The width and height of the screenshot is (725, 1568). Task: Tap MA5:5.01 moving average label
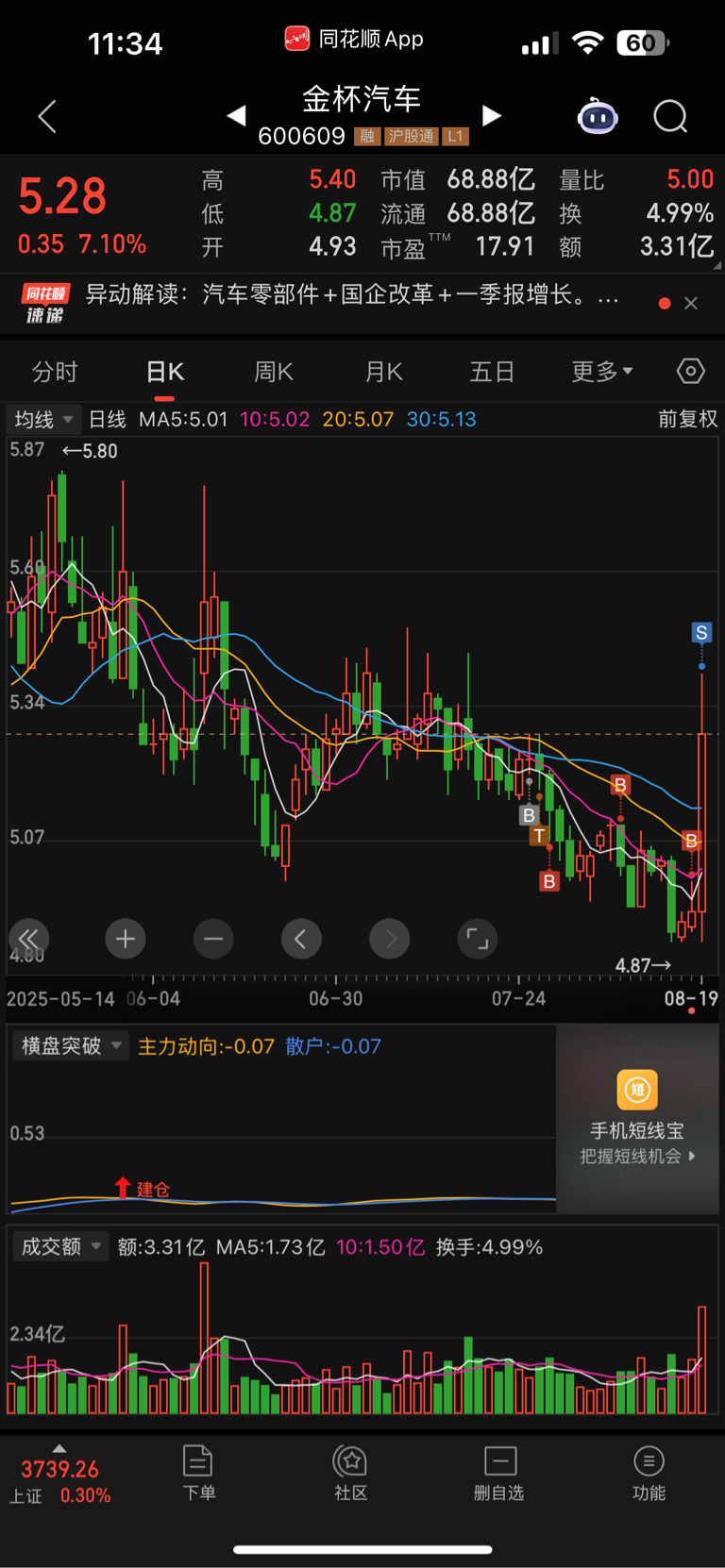[183, 419]
